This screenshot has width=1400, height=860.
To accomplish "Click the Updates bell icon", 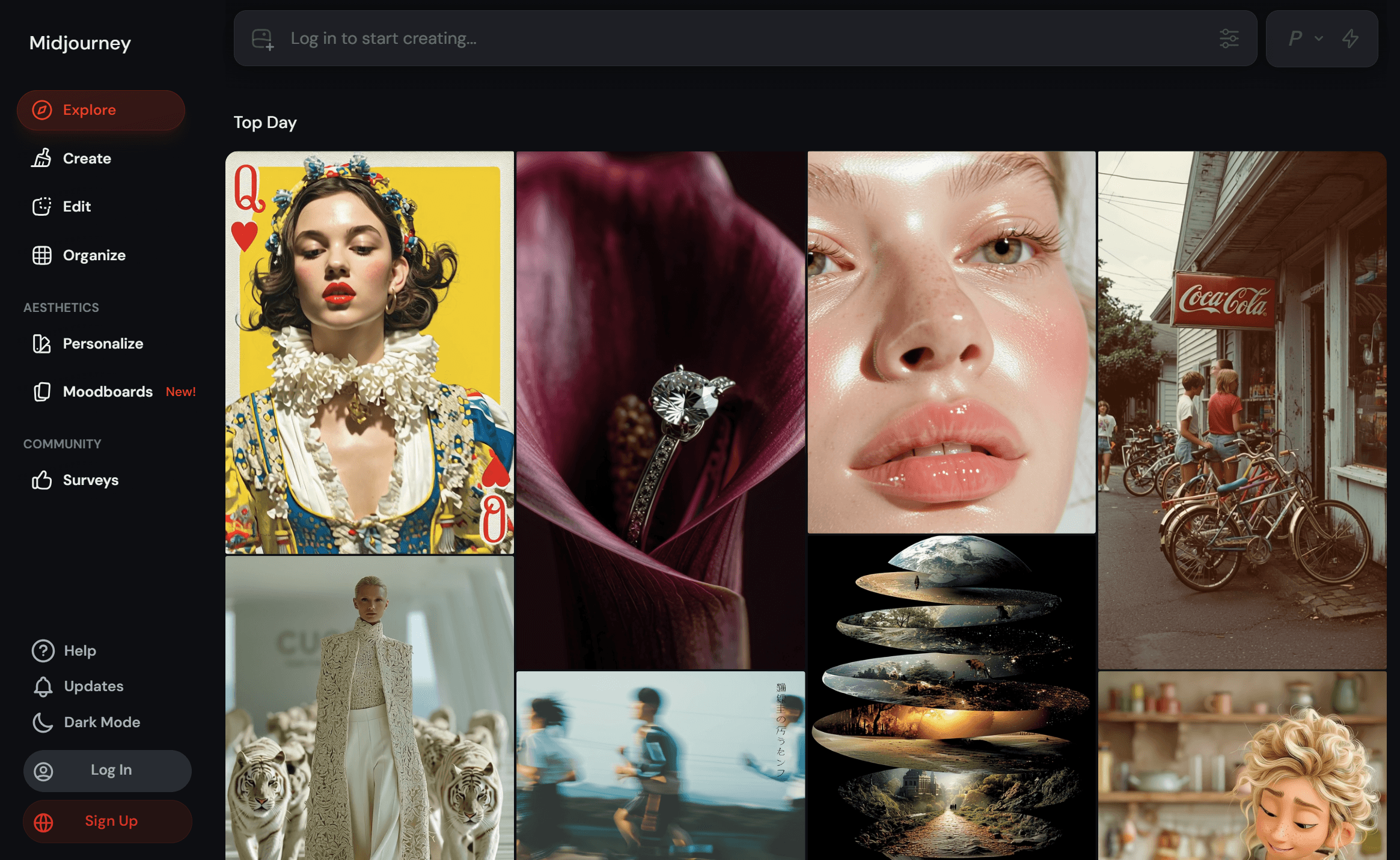I will [43, 686].
